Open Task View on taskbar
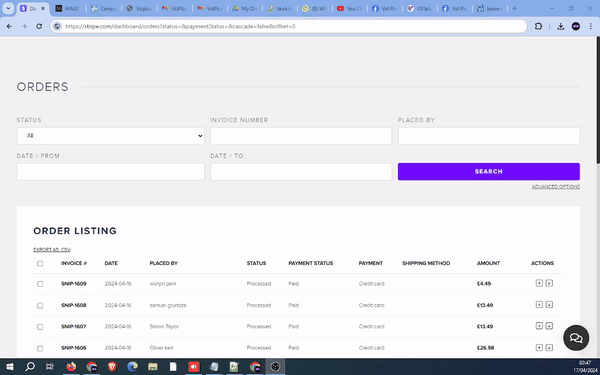The height and width of the screenshot is (375, 600). click(x=50, y=367)
